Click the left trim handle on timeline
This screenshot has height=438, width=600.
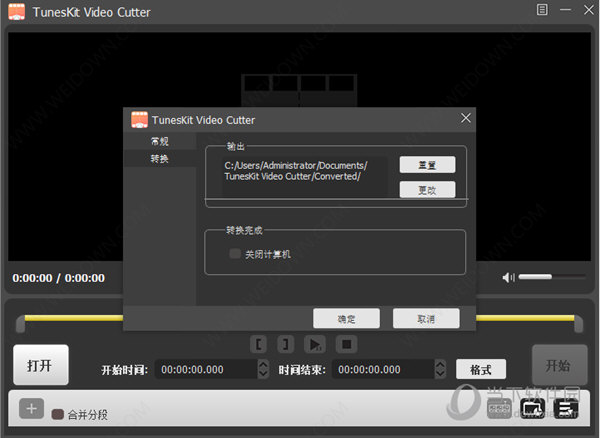(x=20, y=324)
